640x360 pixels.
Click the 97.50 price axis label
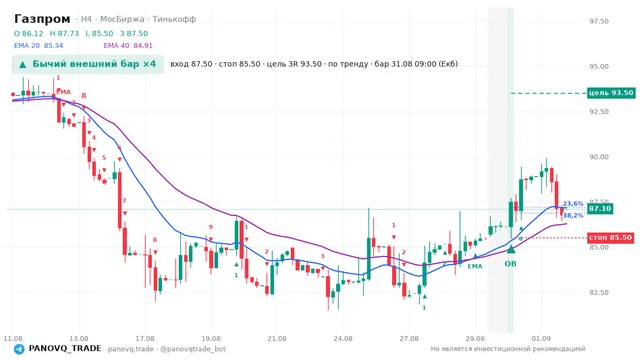tap(599, 21)
